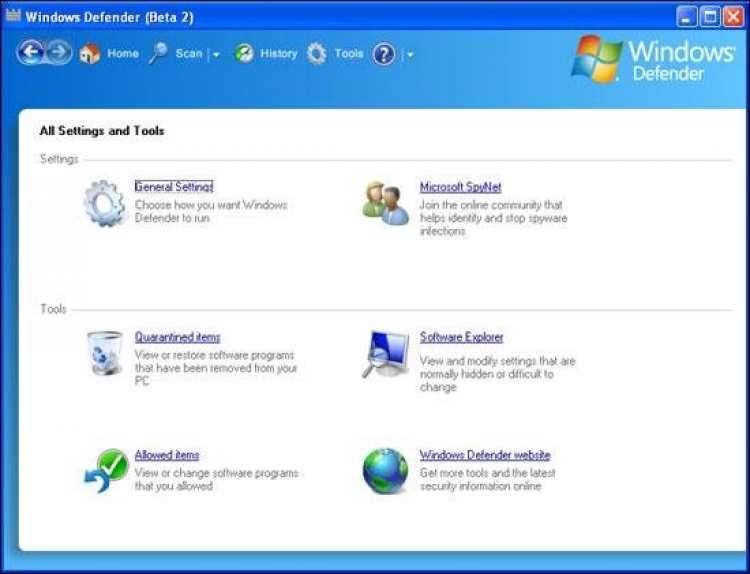Click the Help question mark icon
This screenshot has width=750, height=574.
click(x=384, y=54)
